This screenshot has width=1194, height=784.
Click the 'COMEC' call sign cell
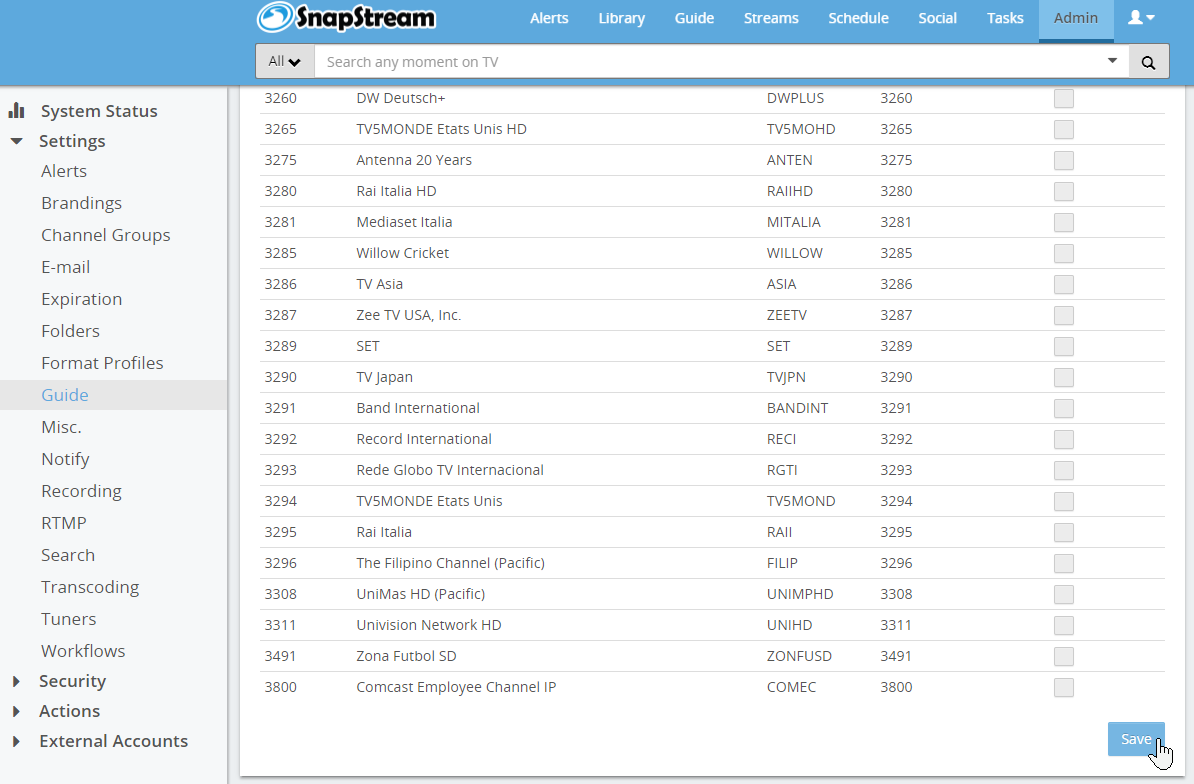(791, 687)
